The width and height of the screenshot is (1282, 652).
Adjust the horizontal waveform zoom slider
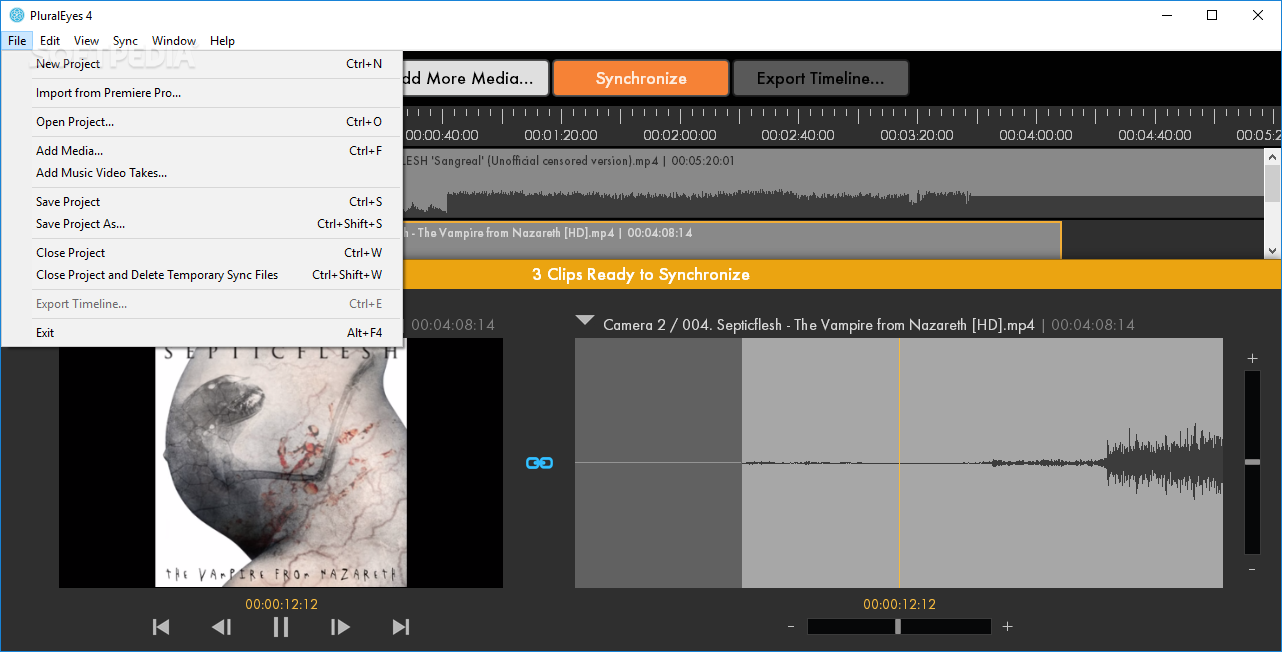[x=899, y=627]
